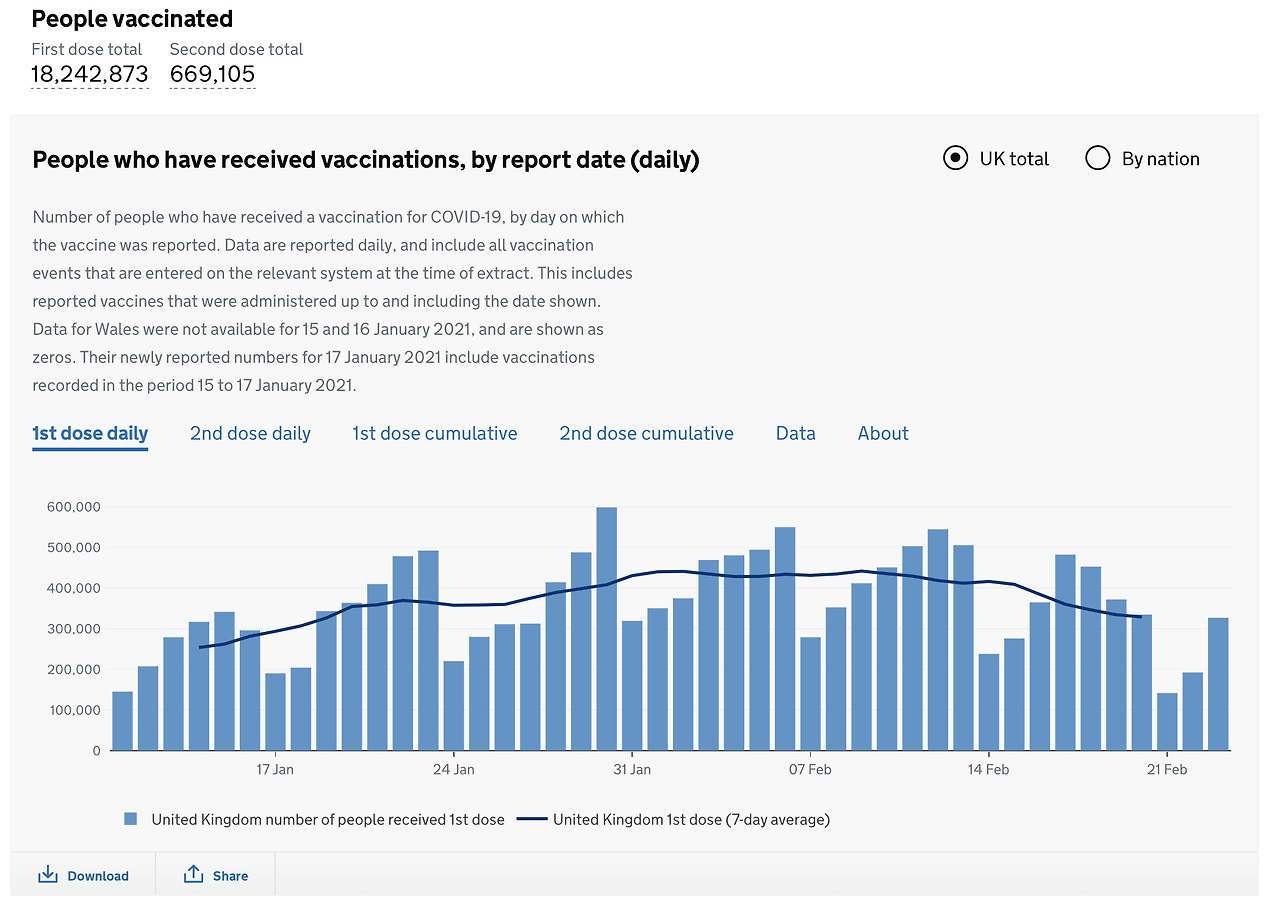1280x905 pixels.
Task: Click the 100,000 y-axis label
Action: pos(73,710)
